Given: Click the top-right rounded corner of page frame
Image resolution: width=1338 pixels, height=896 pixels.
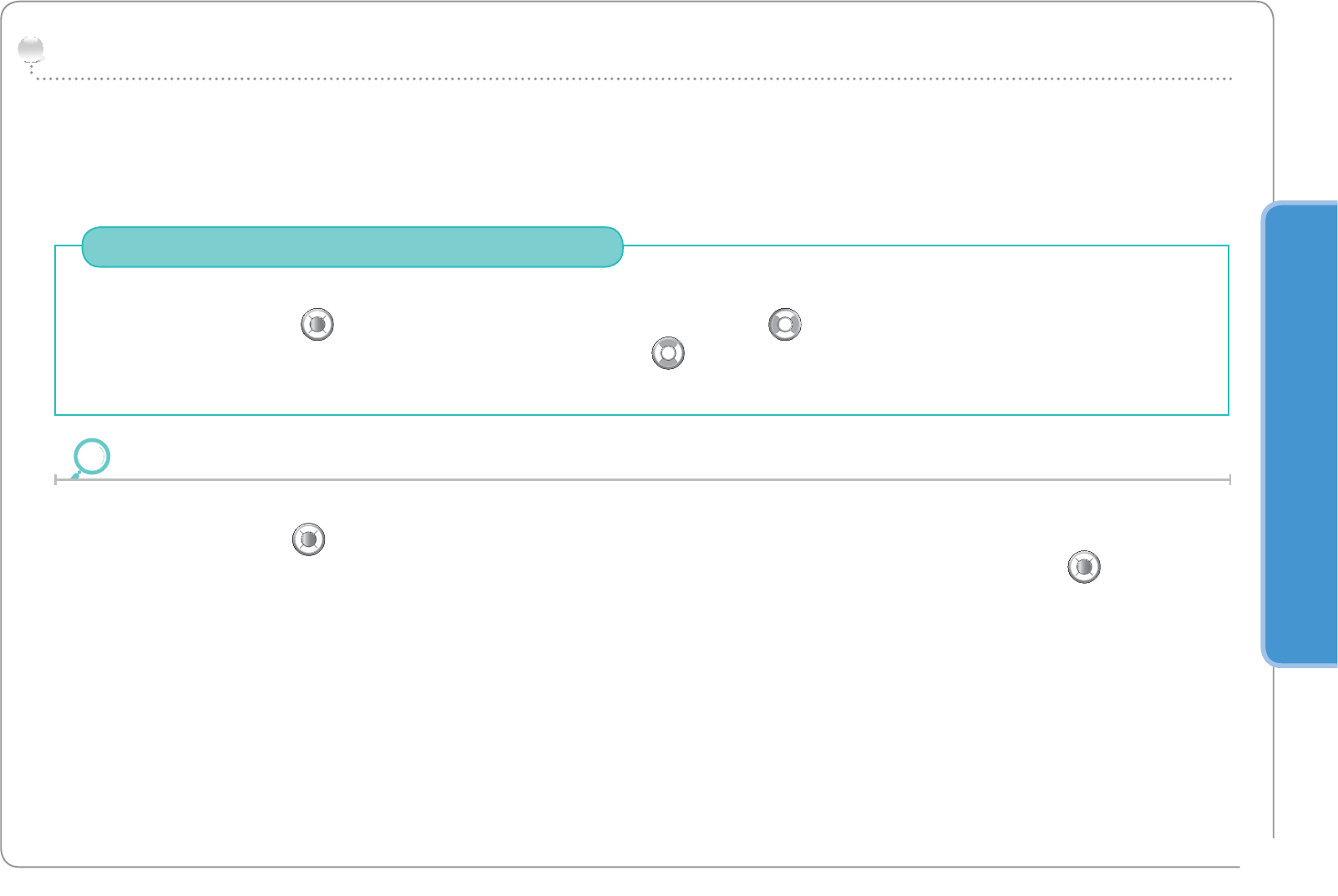Looking at the screenshot, I should click(x=1265, y=10).
